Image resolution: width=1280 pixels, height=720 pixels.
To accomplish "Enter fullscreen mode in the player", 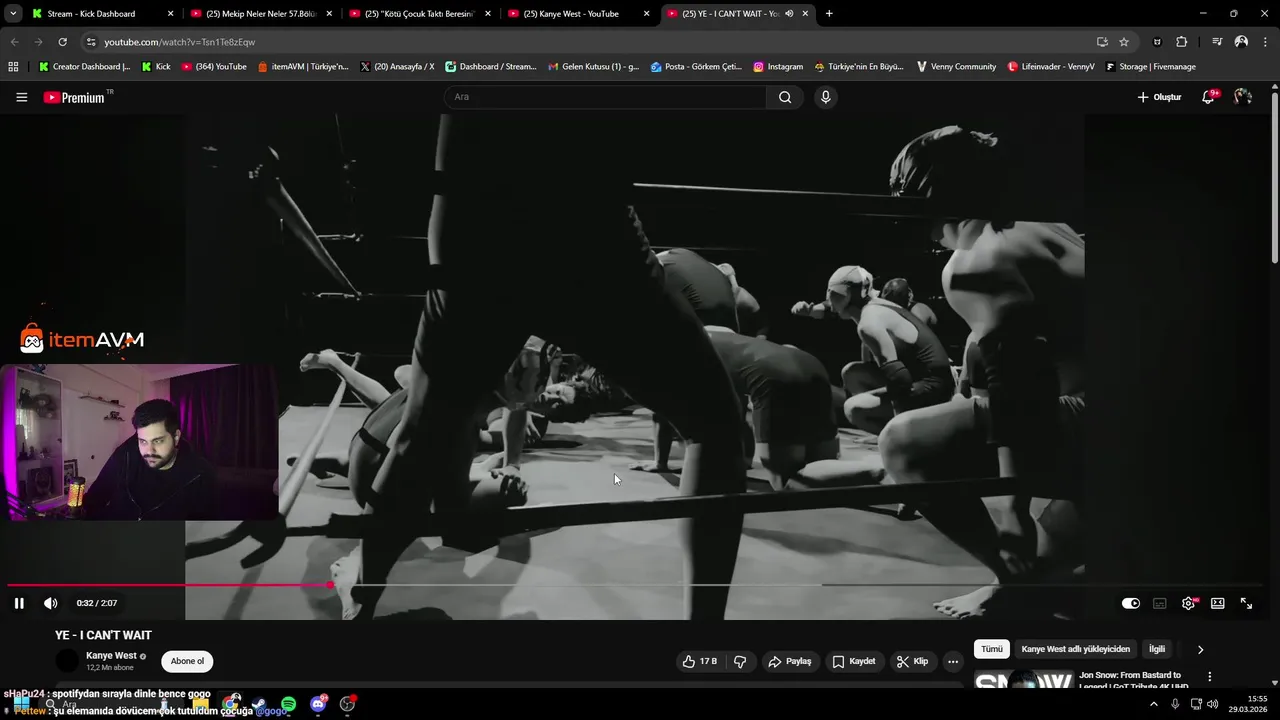I will [x=1247, y=603].
